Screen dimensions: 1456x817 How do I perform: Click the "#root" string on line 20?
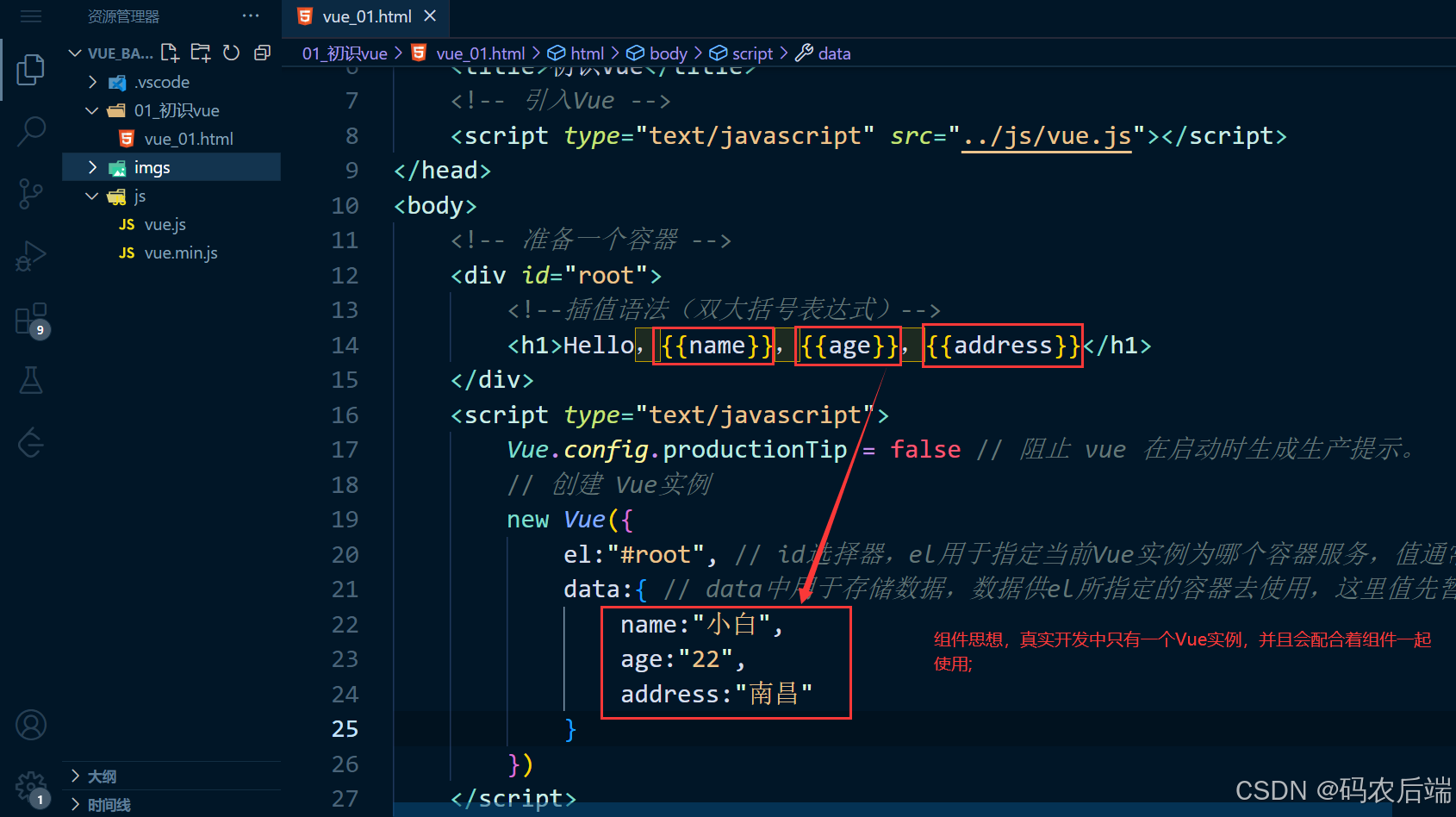(656, 554)
